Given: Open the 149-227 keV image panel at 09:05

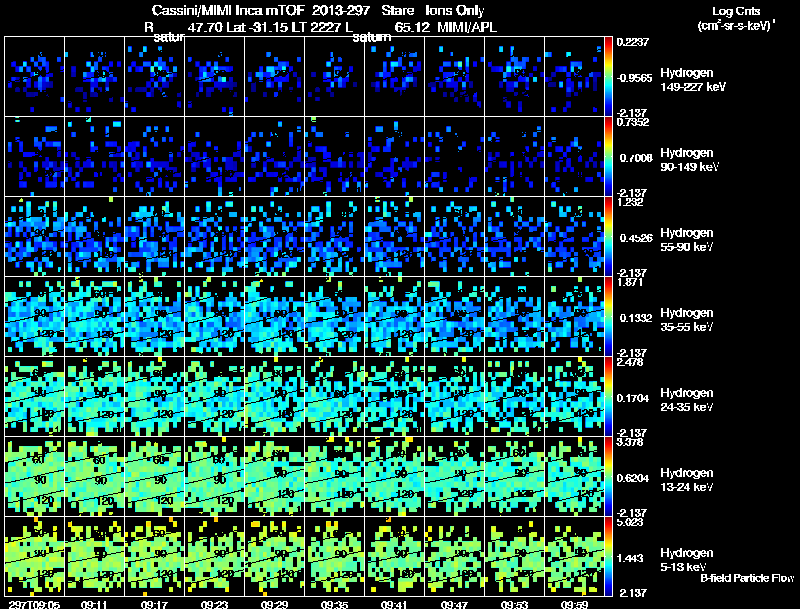Looking at the screenshot, I should (x=35, y=76).
